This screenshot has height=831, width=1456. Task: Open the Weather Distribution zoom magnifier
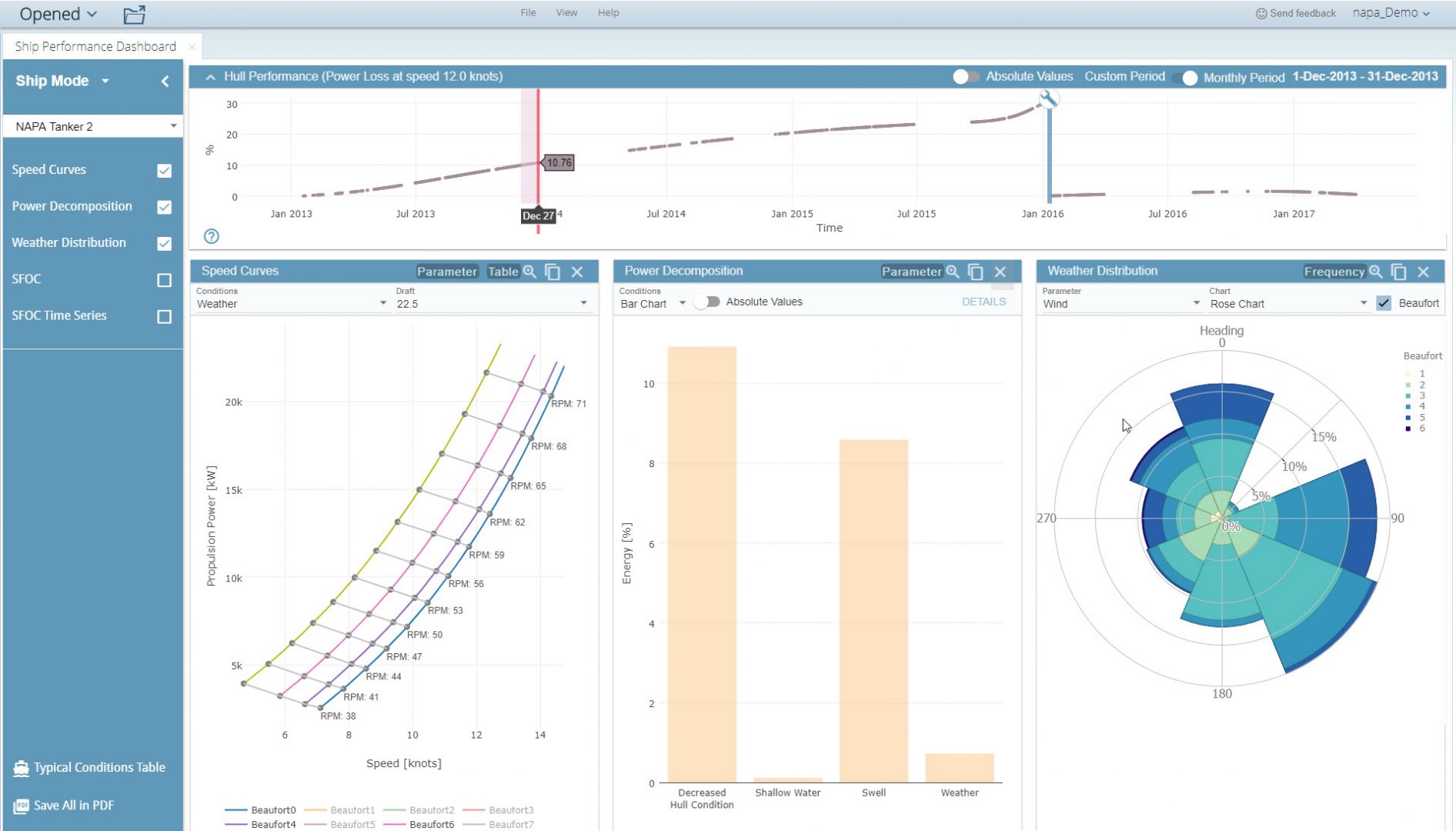click(1375, 272)
